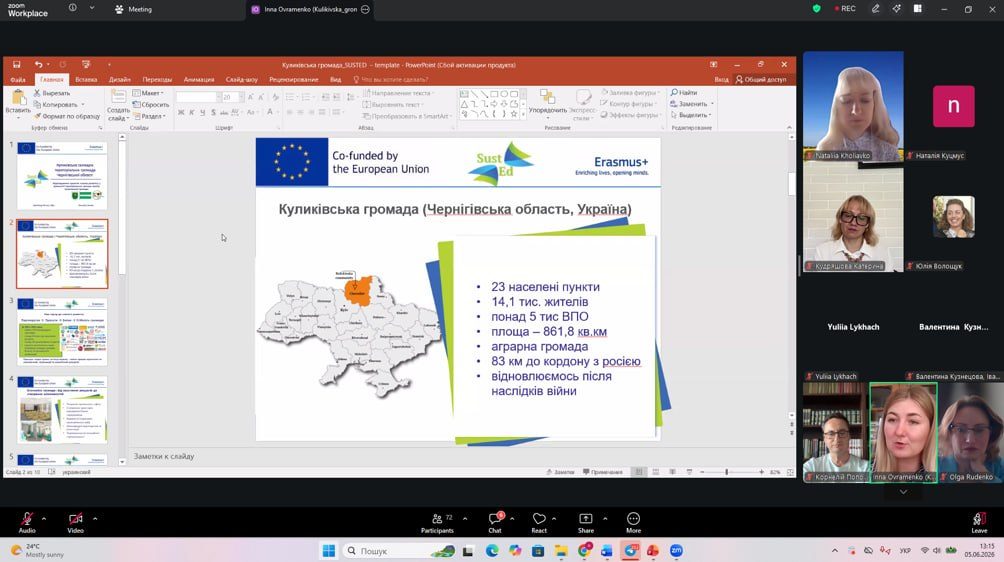Click the Вставить paste icon
Image resolution: width=1004 pixels, height=562 pixels.
click(18, 97)
